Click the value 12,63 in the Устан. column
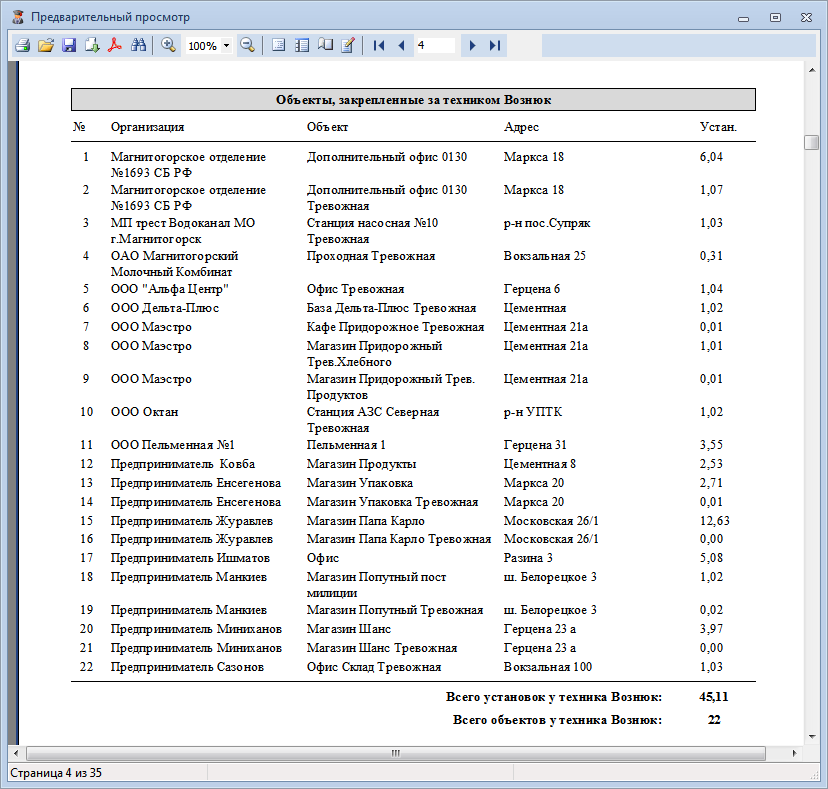The image size is (828, 789). coord(715,521)
